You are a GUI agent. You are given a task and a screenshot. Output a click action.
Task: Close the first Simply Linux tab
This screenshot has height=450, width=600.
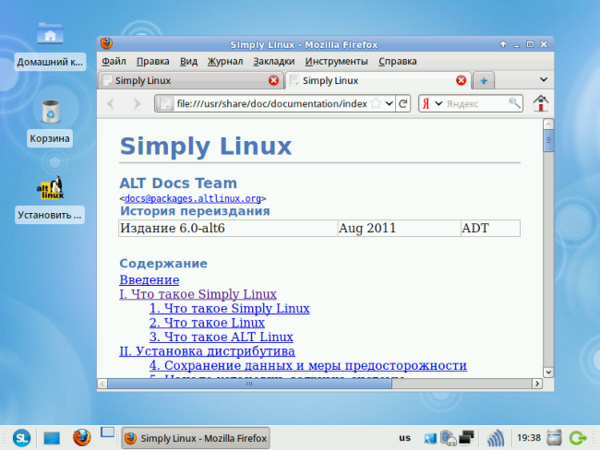(273, 80)
